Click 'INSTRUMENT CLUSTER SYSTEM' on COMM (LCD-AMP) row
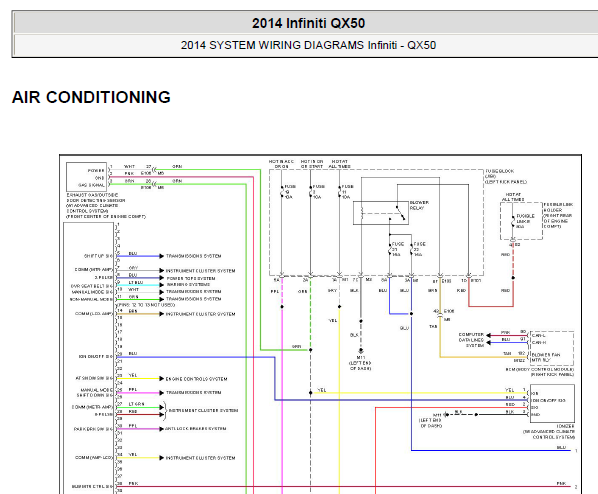Screen dimensions: 598x494 pyautogui.click(x=201, y=314)
